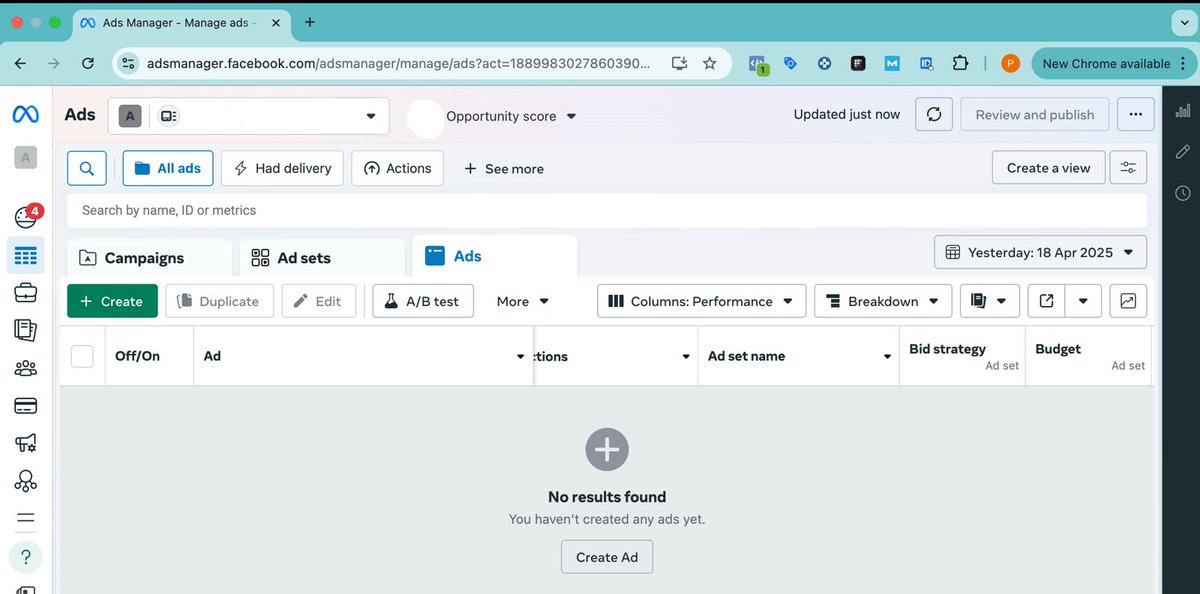The height and width of the screenshot is (594, 1200).
Task: Click the Meta logo icon
Action: point(26,115)
